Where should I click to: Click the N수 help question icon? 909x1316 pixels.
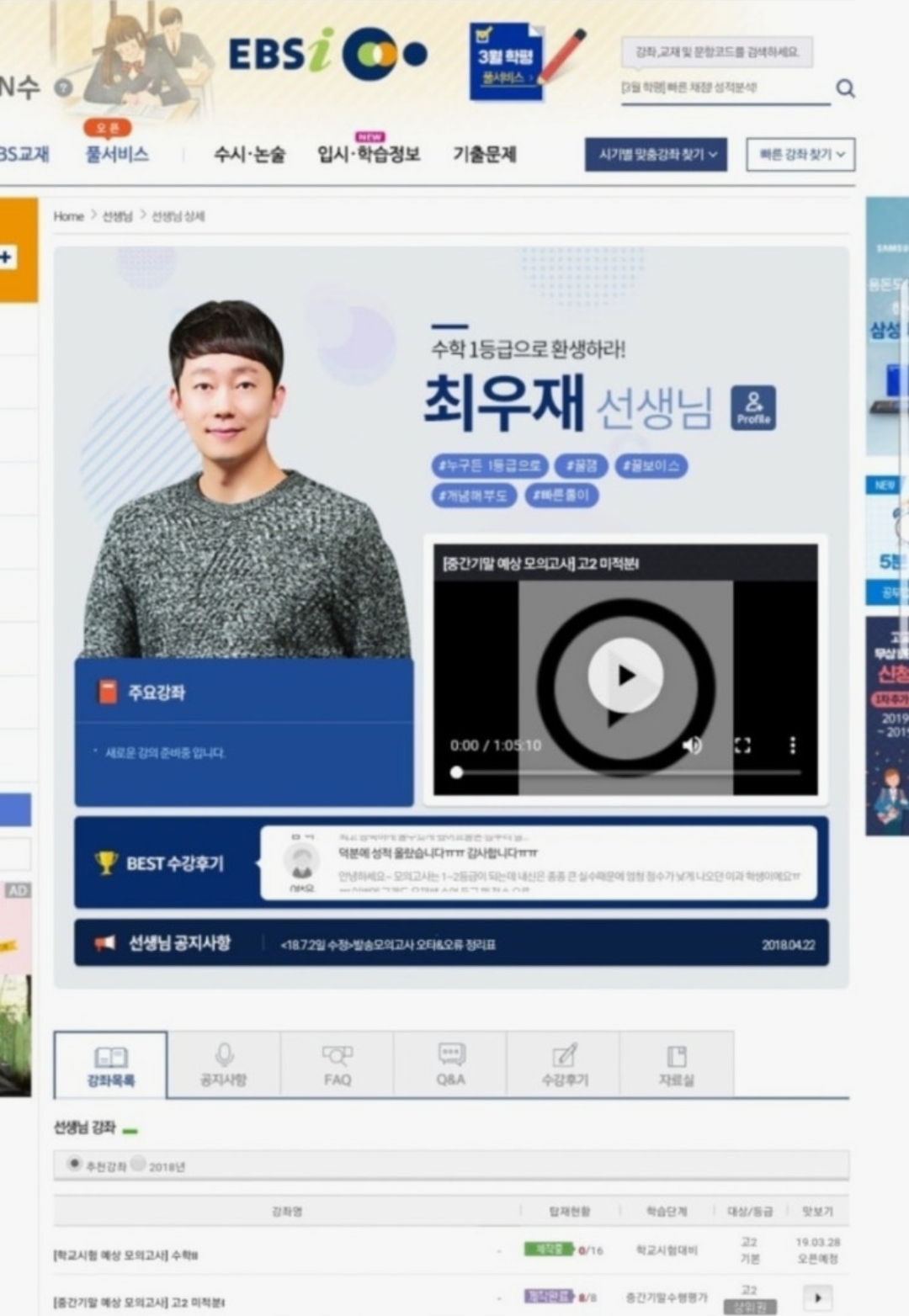pos(63,87)
